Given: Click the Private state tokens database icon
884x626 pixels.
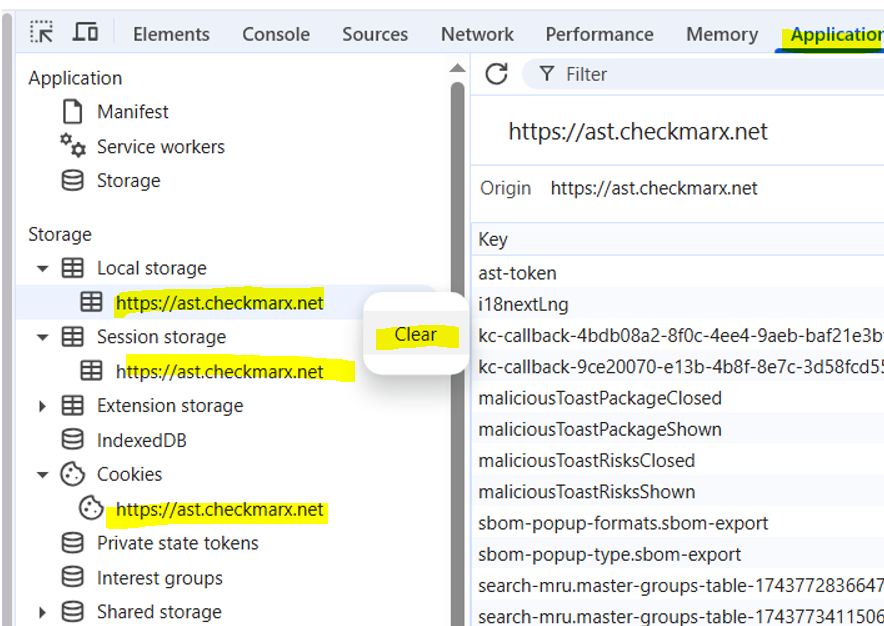Looking at the screenshot, I should point(72,543).
